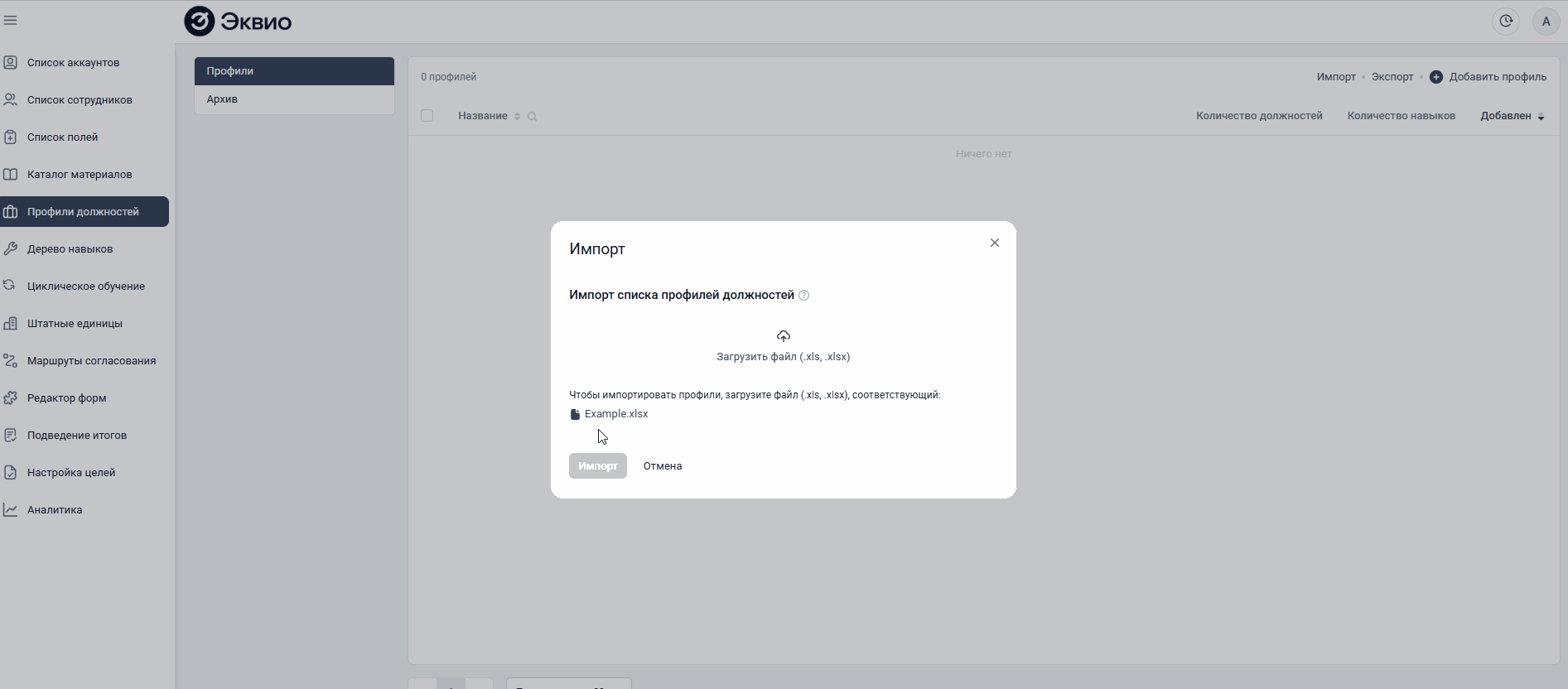1568x689 pixels.
Task: Open the hamburger menu icon
Action: (10, 21)
